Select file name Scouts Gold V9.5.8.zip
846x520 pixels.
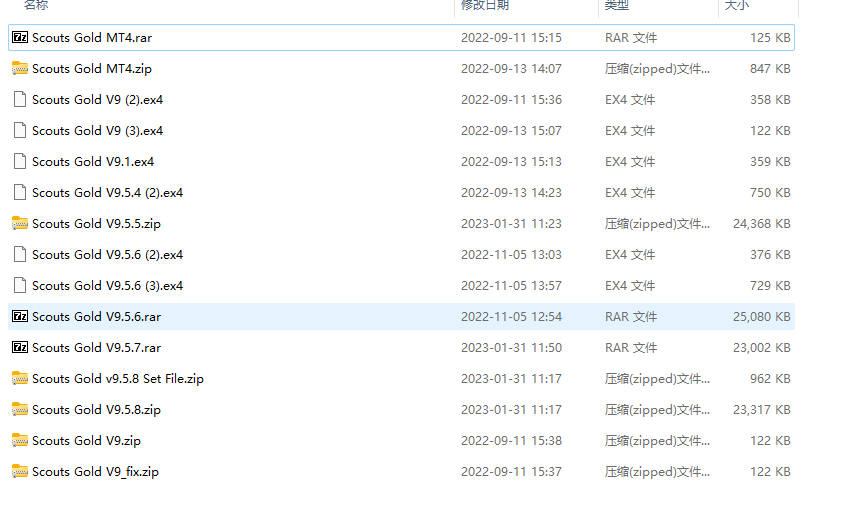coord(96,410)
